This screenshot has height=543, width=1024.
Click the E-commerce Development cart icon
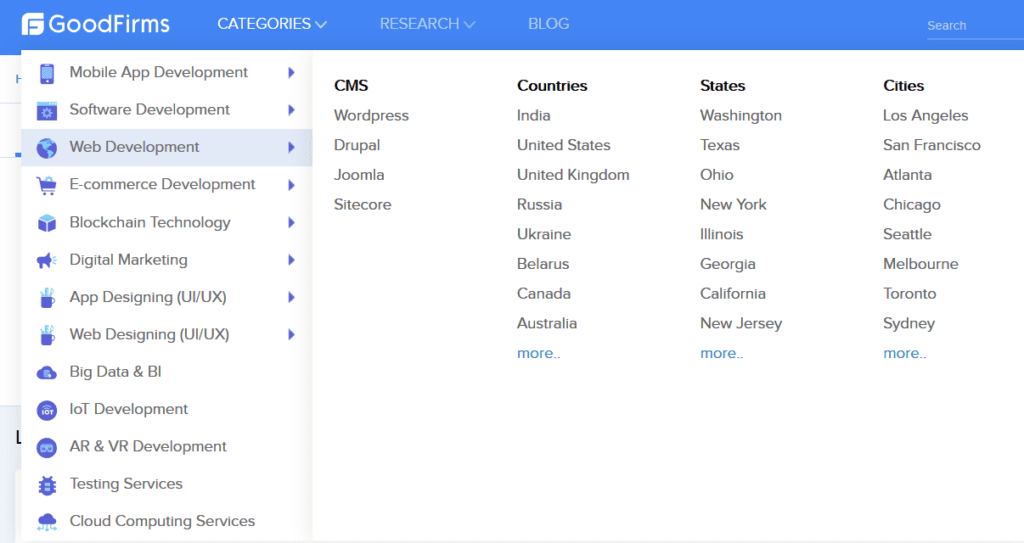tap(46, 186)
